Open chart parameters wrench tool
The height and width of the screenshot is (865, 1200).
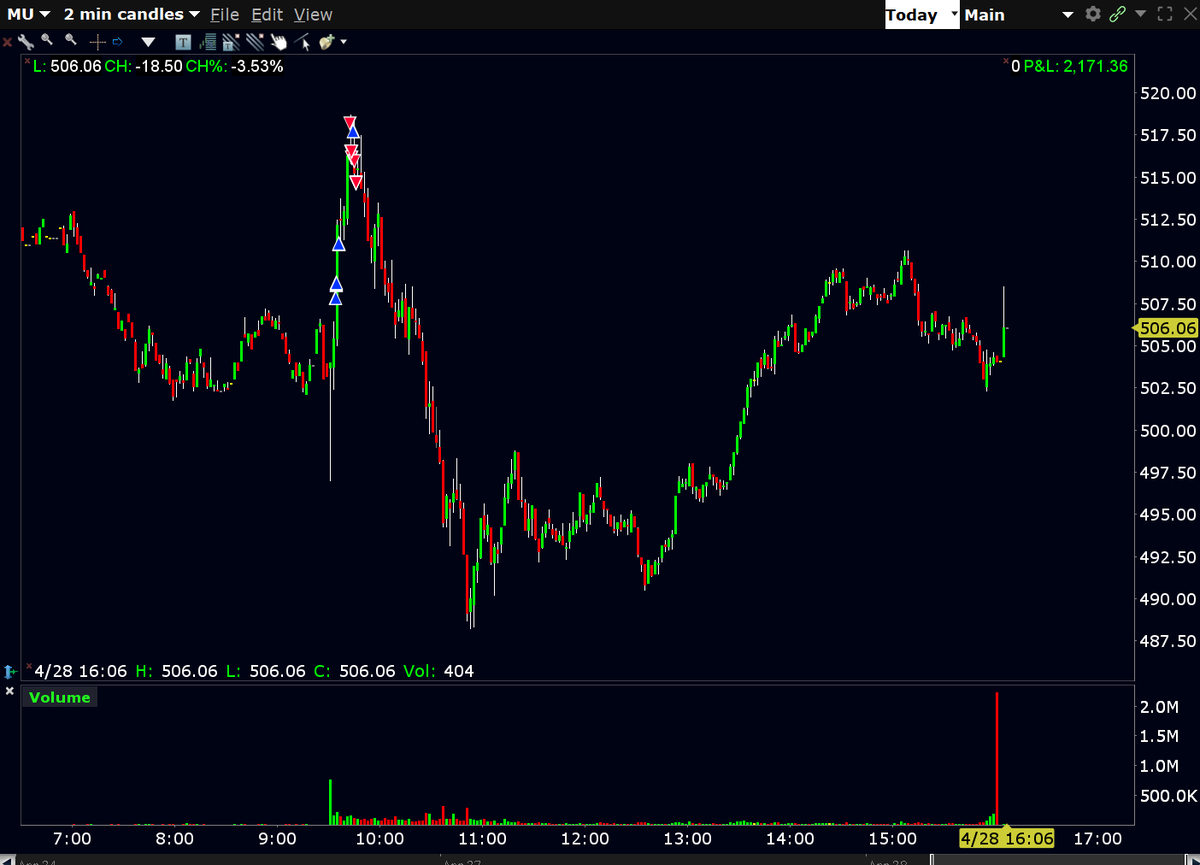pos(25,42)
